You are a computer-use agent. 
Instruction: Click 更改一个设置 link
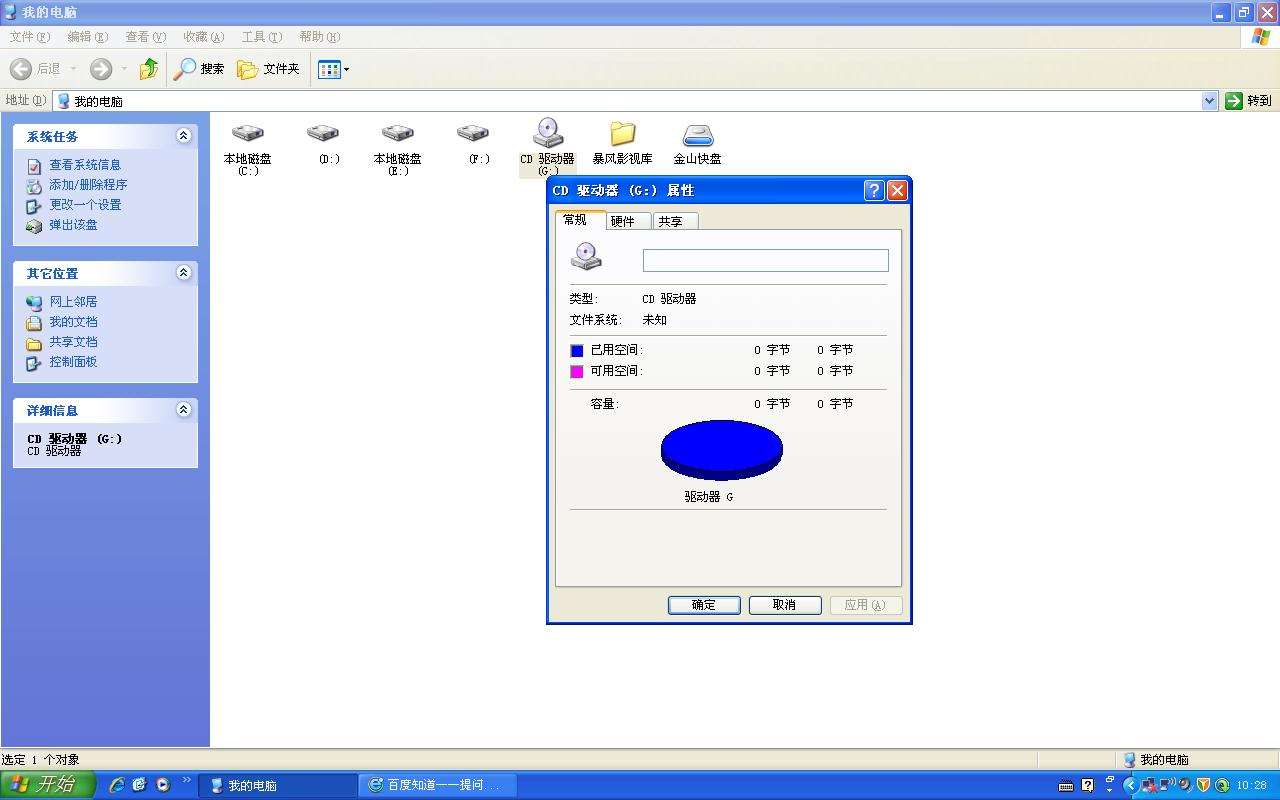85,205
